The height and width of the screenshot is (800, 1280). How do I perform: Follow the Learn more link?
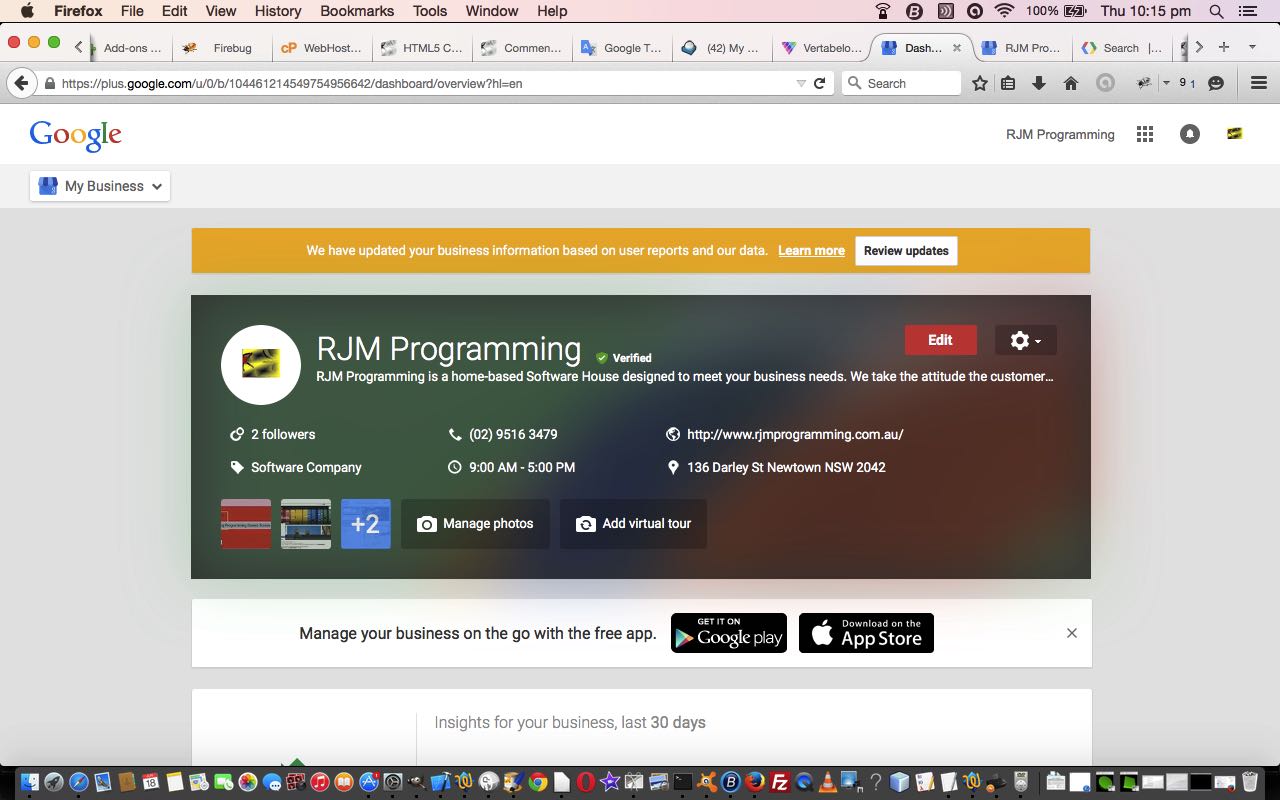812,251
